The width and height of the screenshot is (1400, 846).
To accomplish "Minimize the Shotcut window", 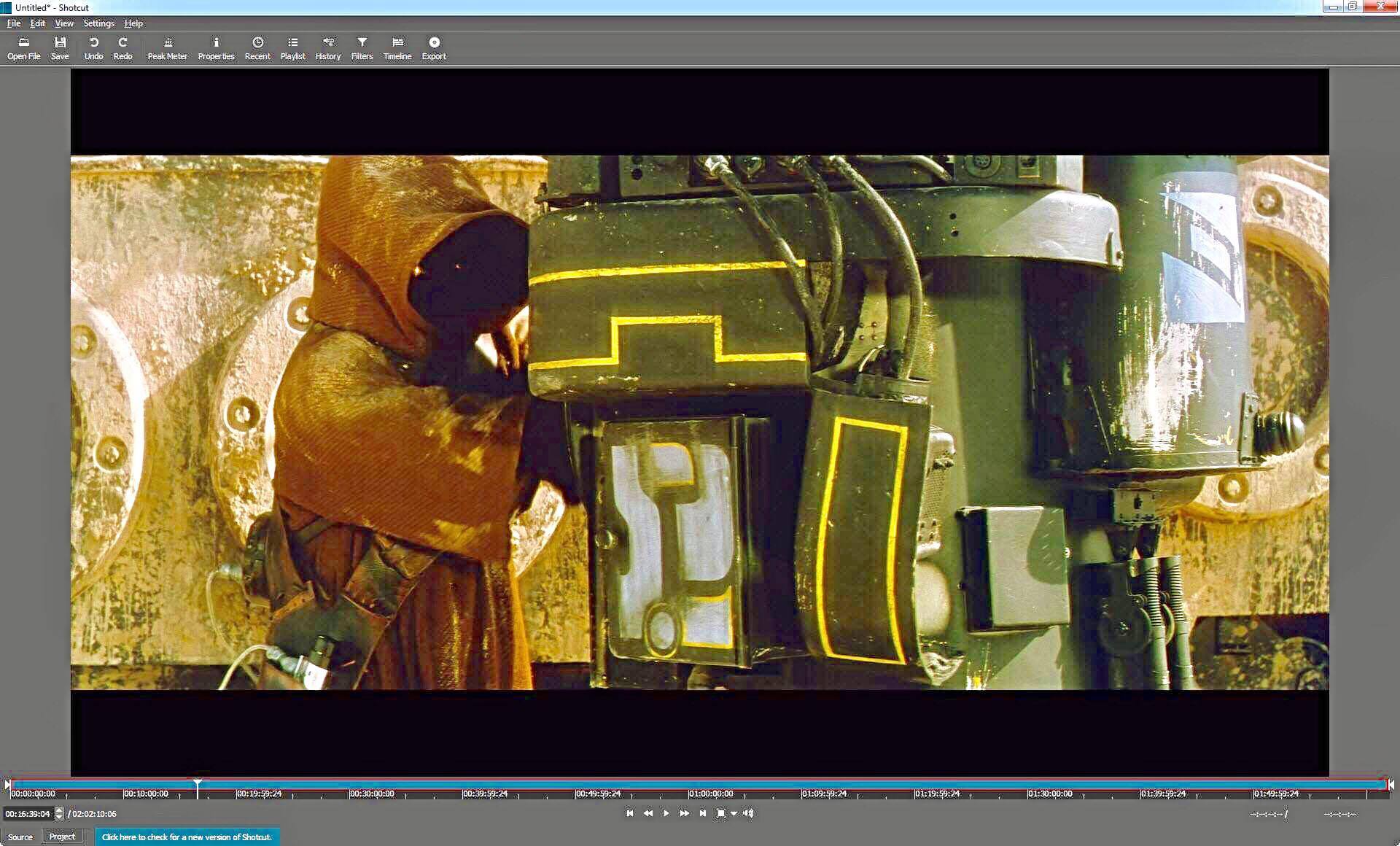I will pyautogui.click(x=1334, y=7).
